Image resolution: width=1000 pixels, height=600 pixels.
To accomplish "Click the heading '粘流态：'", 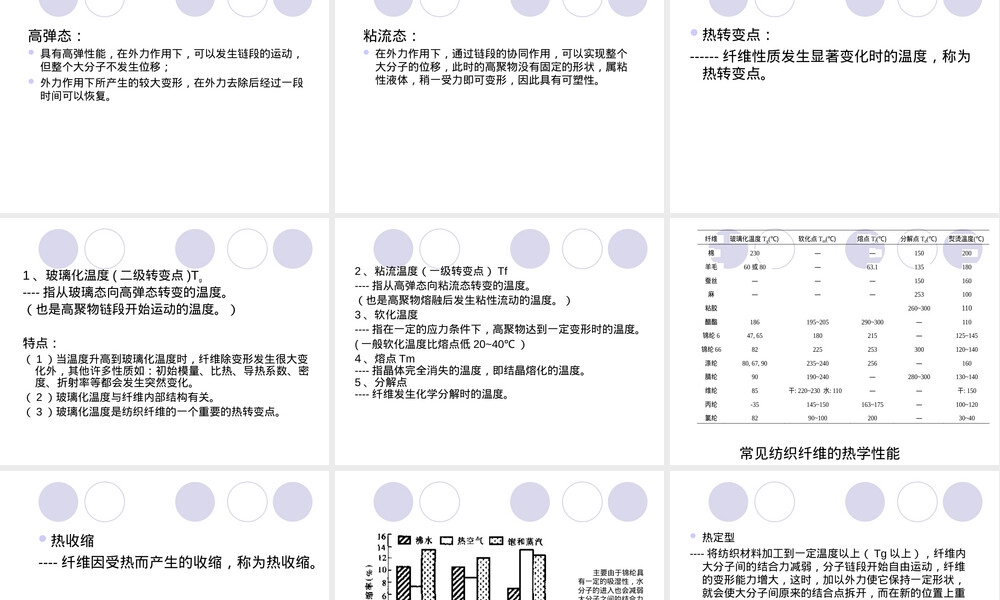I will click(391, 36).
